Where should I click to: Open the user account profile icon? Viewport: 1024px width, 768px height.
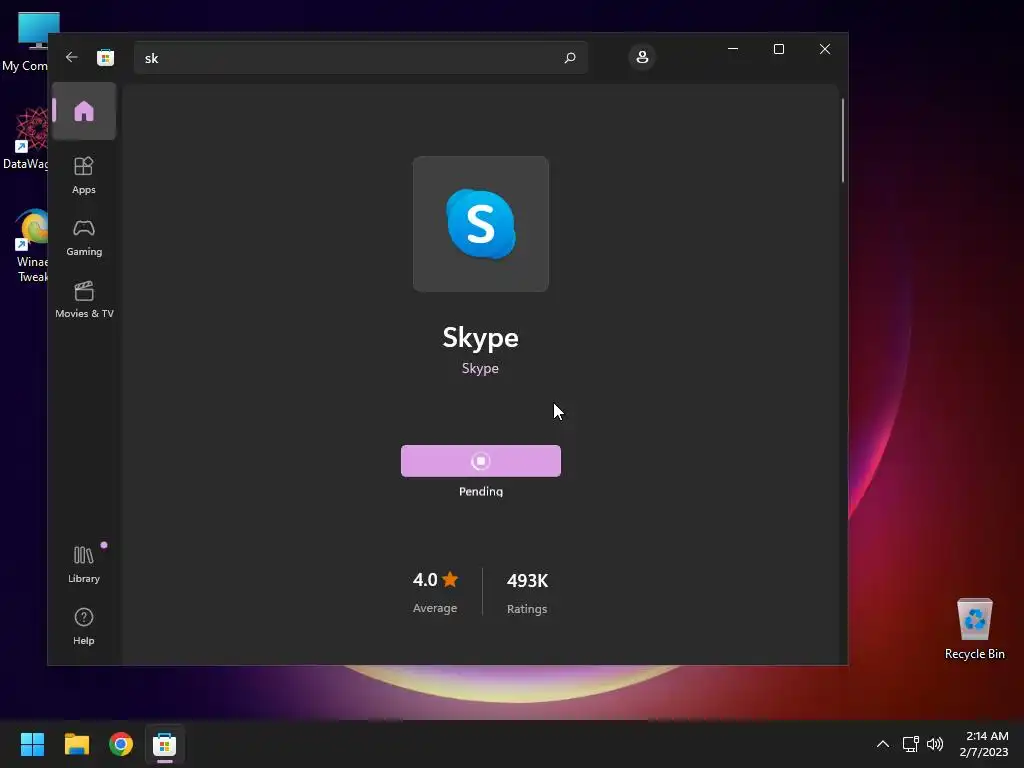[x=642, y=57]
